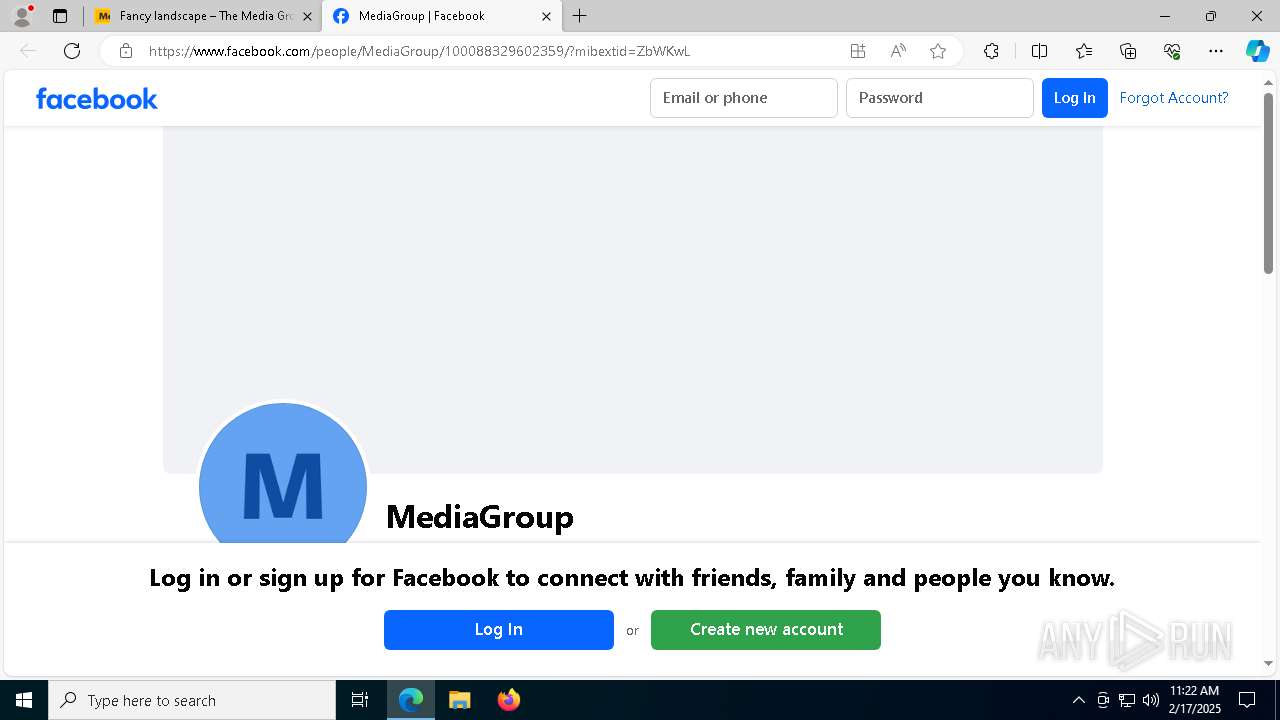Open File Explorer from the taskbar
Screen dimensions: 1280x720
coord(459,700)
